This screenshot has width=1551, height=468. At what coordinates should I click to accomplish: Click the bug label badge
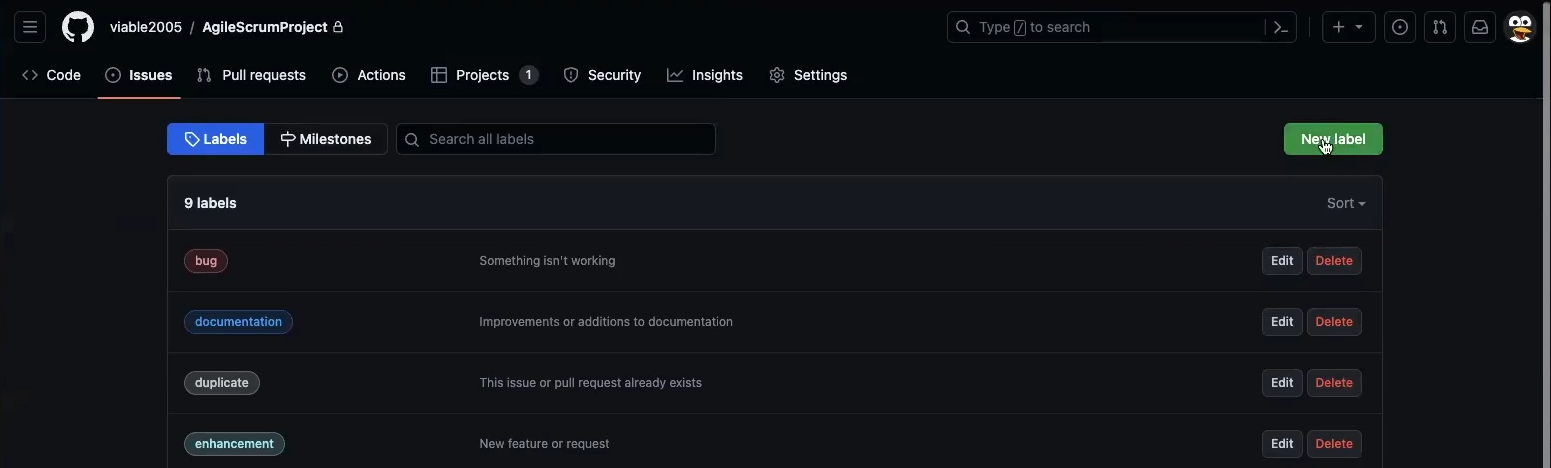[x=206, y=261]
